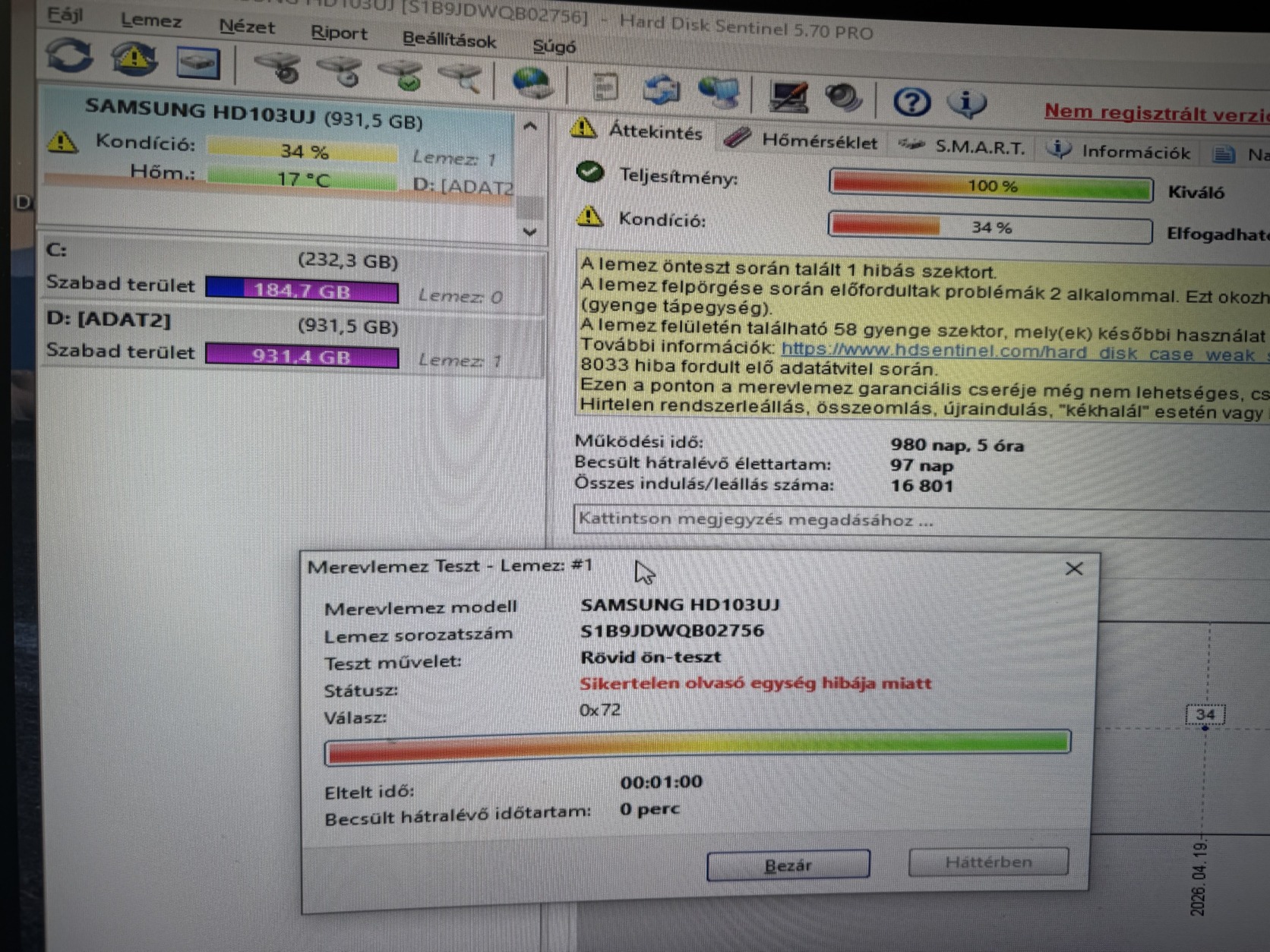Image resolution: width=1270 pixels, height=952 pixels.
Task: Click the Háttérben button in the test dialog
Action: (988, 862)
